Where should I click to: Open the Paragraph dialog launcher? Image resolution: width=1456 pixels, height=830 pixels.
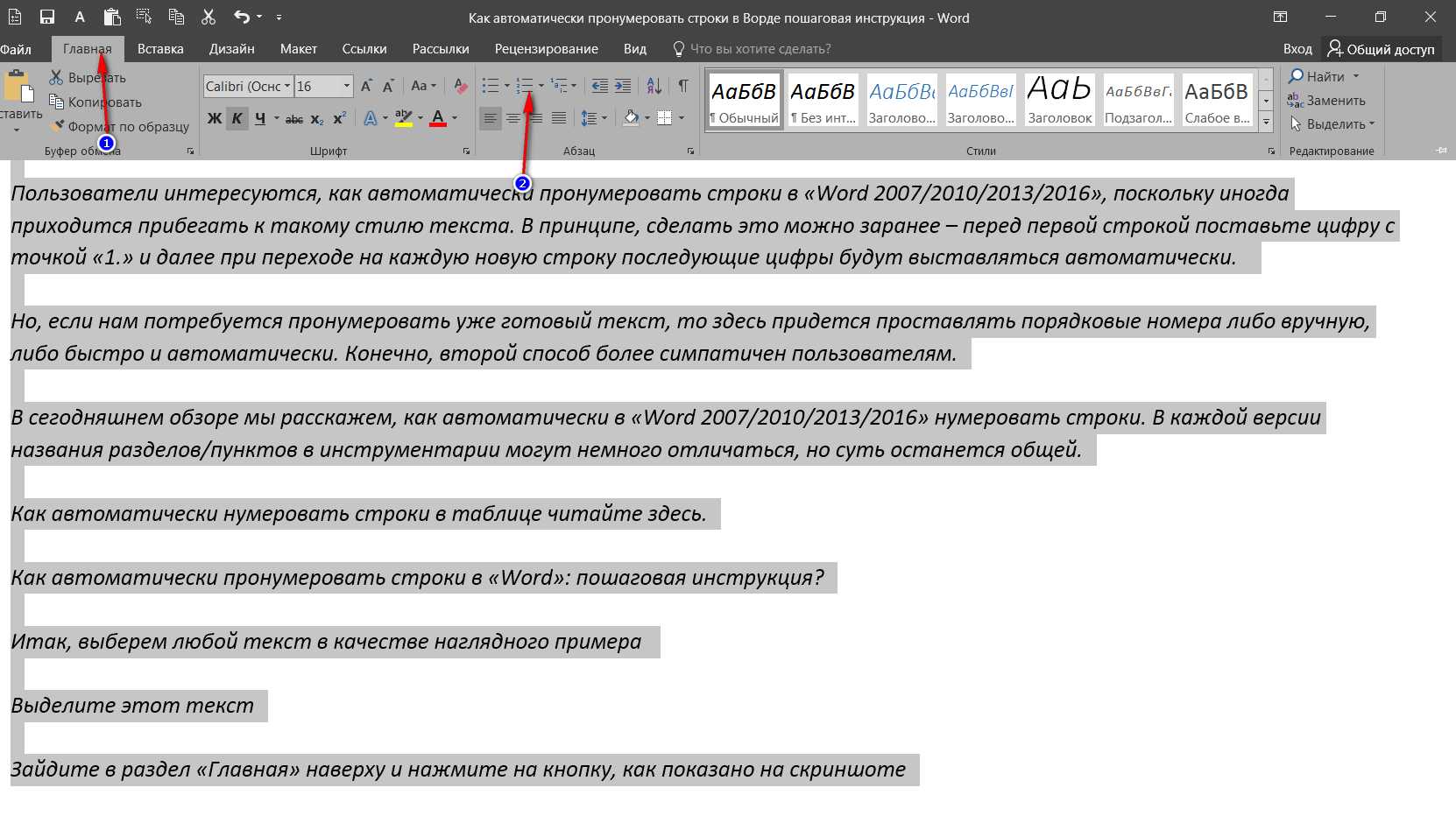690,151
